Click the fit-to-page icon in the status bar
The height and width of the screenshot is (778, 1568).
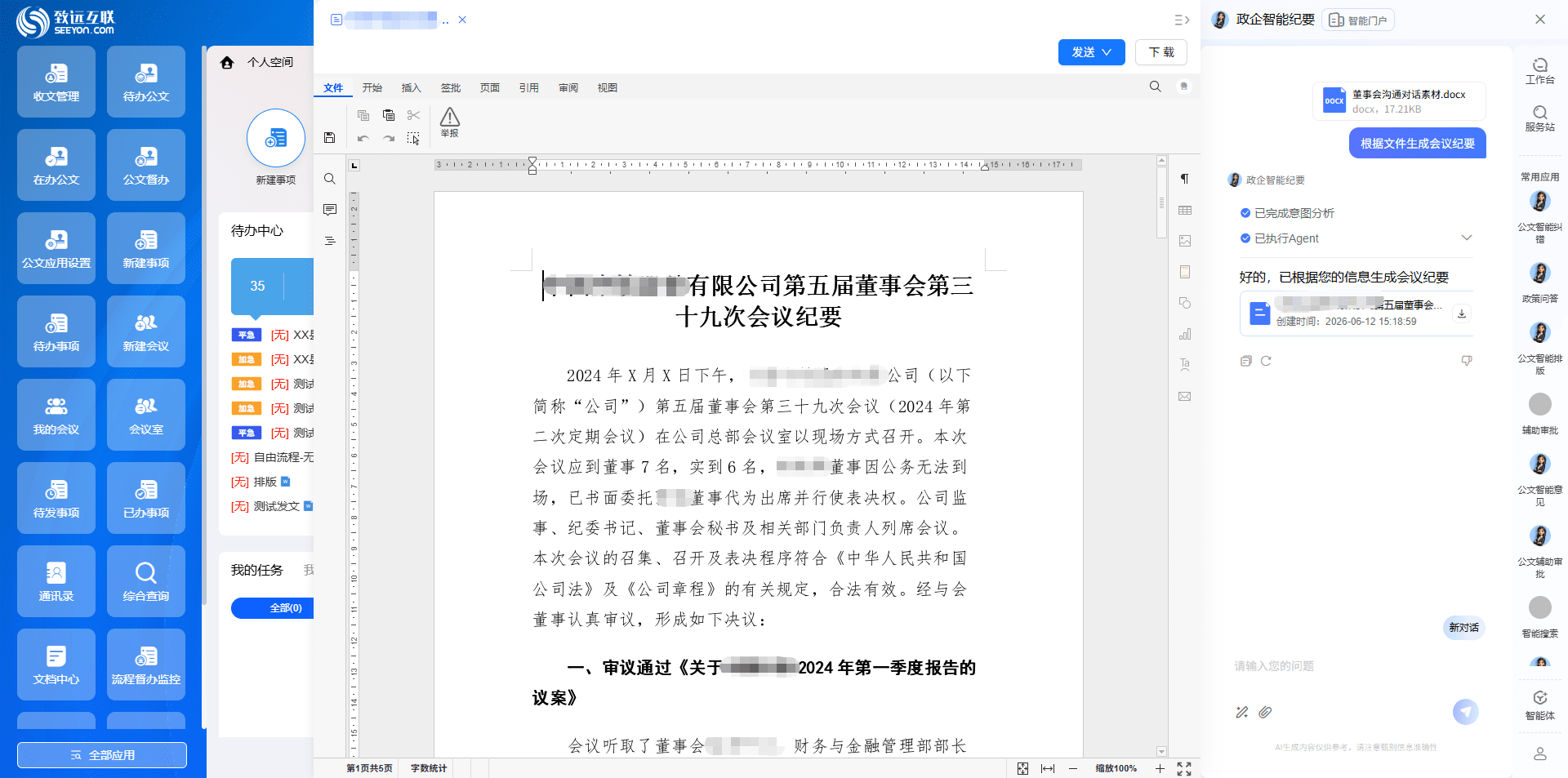pos(1022,768)
